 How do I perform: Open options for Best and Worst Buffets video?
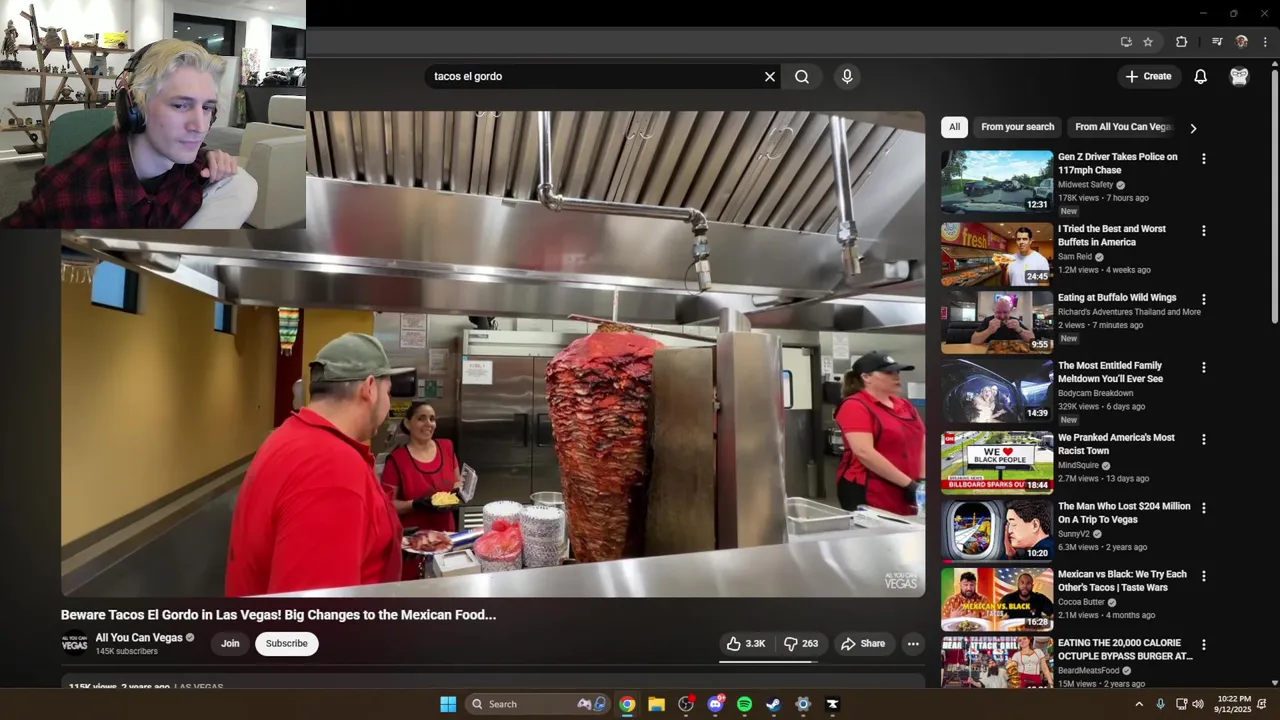click(x=1204, y=231)
